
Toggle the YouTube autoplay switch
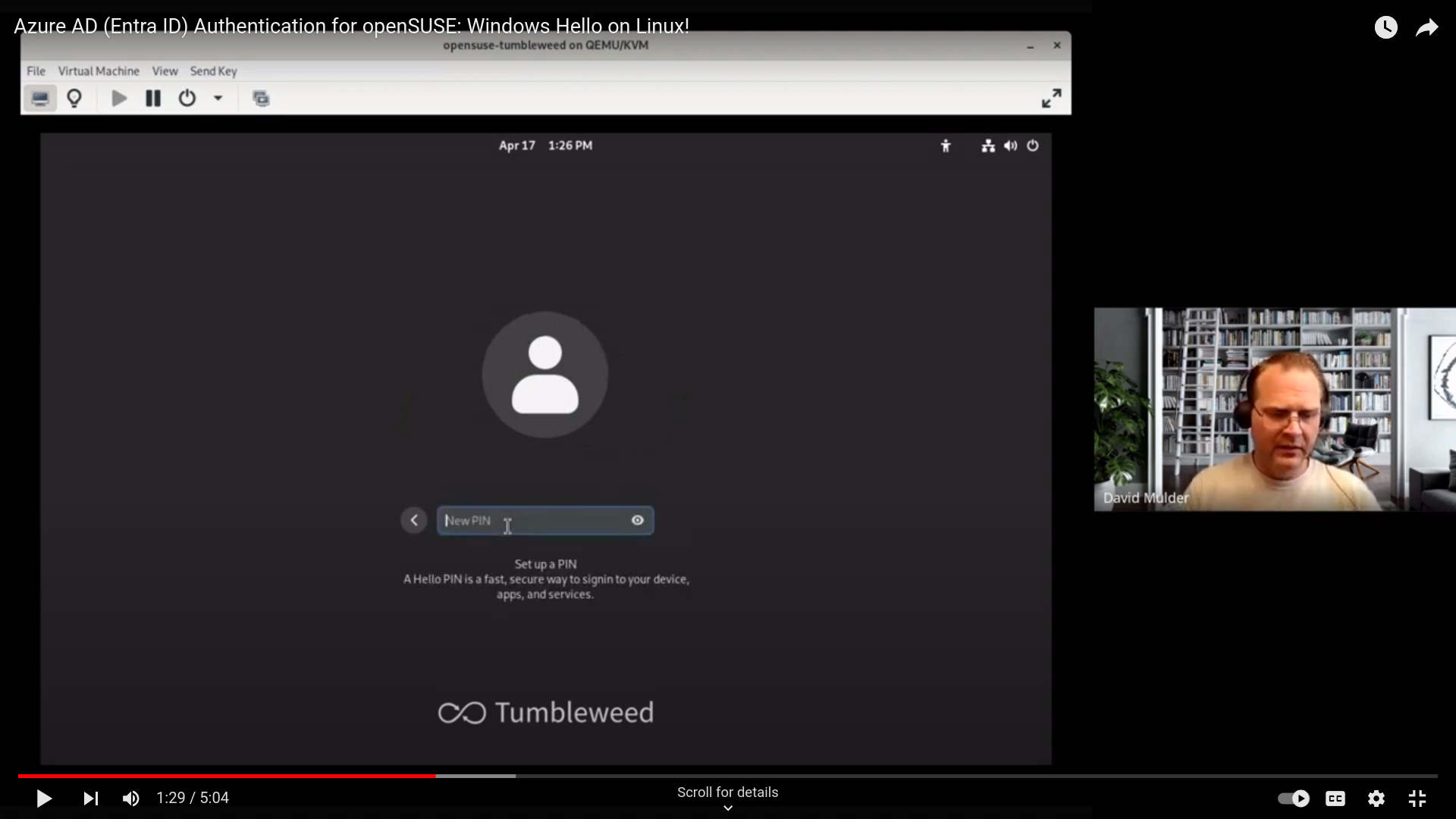(x=1294, y=799)
